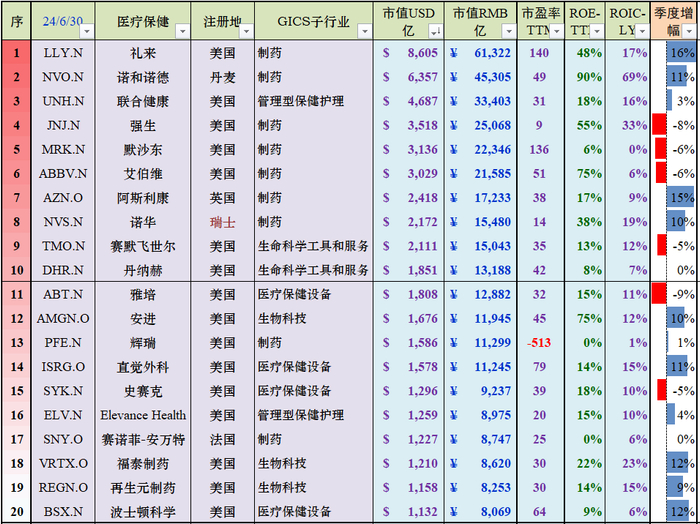Click company name 阿斯利康
Viewport: 700px width, 524px height.
[143, 197]
